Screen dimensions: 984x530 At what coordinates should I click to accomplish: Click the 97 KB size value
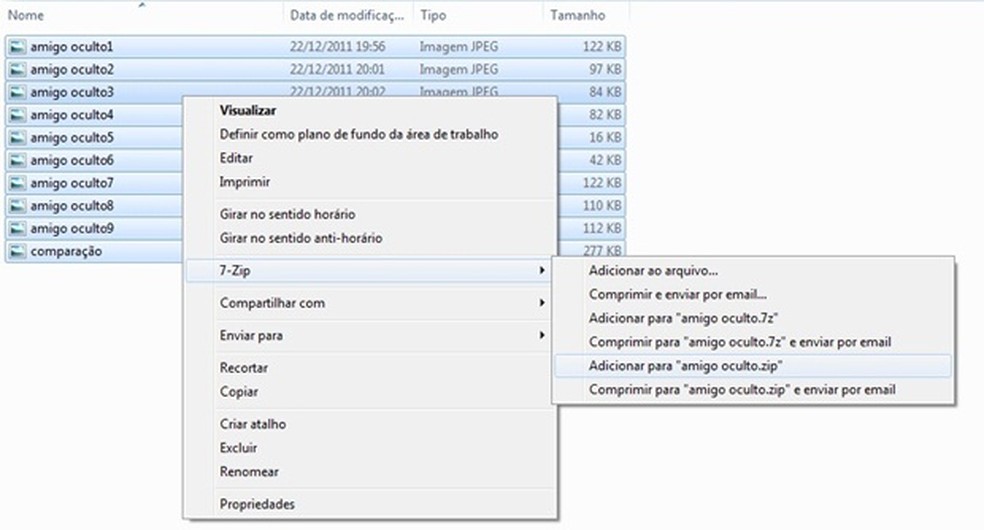[x=605, y=69]
